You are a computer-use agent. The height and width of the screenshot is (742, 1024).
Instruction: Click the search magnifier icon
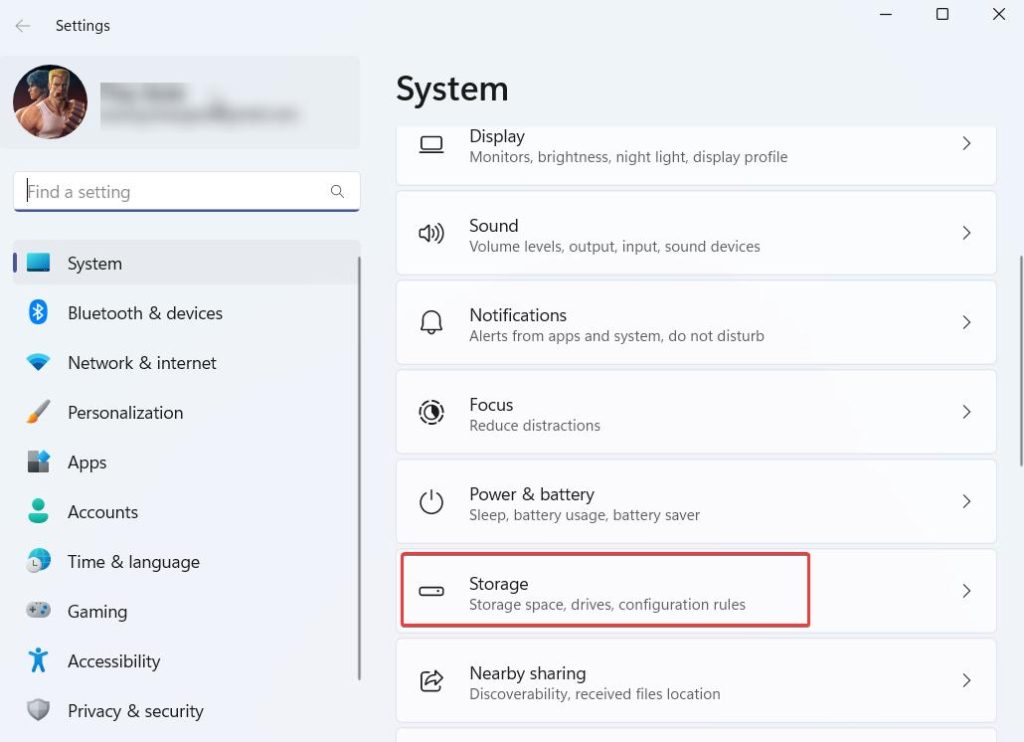pyautogui.click(x=337, y=191)
